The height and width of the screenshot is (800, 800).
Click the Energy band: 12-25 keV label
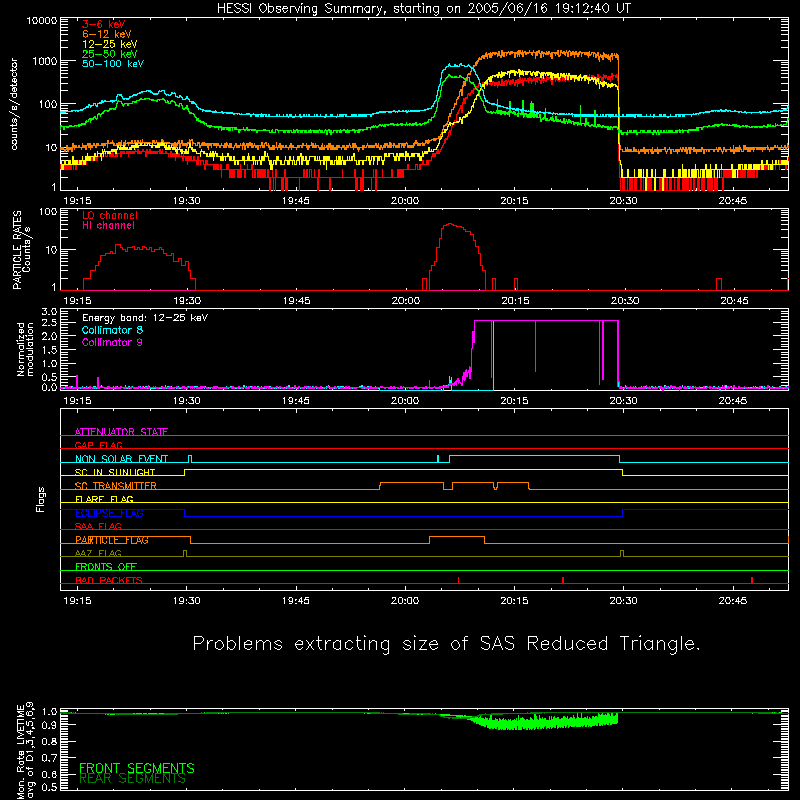pyautogui.click(x=145, y=318)
